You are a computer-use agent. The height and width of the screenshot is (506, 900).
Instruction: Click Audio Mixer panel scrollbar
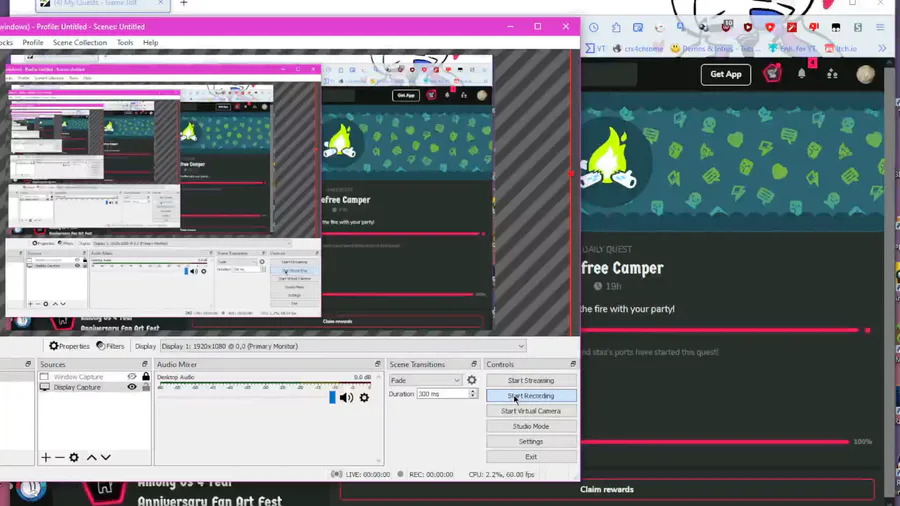click(x=379, y=418)
